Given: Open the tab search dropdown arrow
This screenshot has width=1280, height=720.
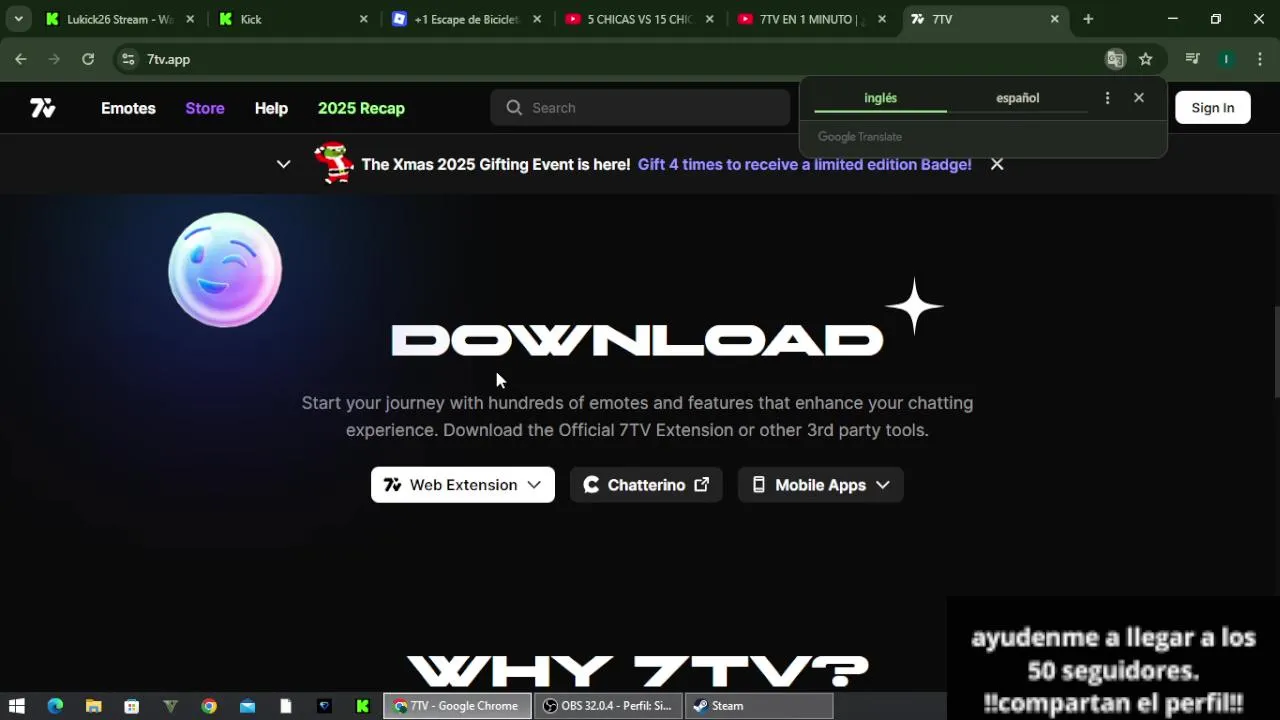Looking at the screenshot, I should click(x=18, y=19).
